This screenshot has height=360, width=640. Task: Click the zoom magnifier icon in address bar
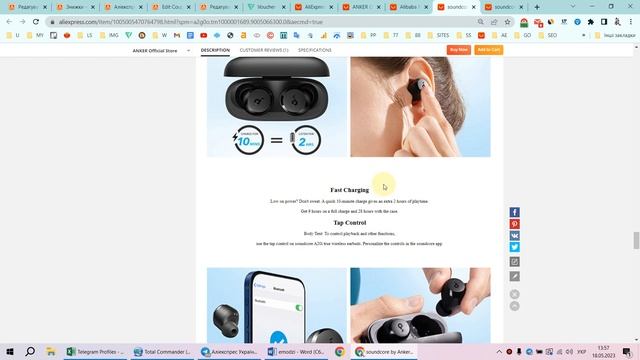pos(480,22)
